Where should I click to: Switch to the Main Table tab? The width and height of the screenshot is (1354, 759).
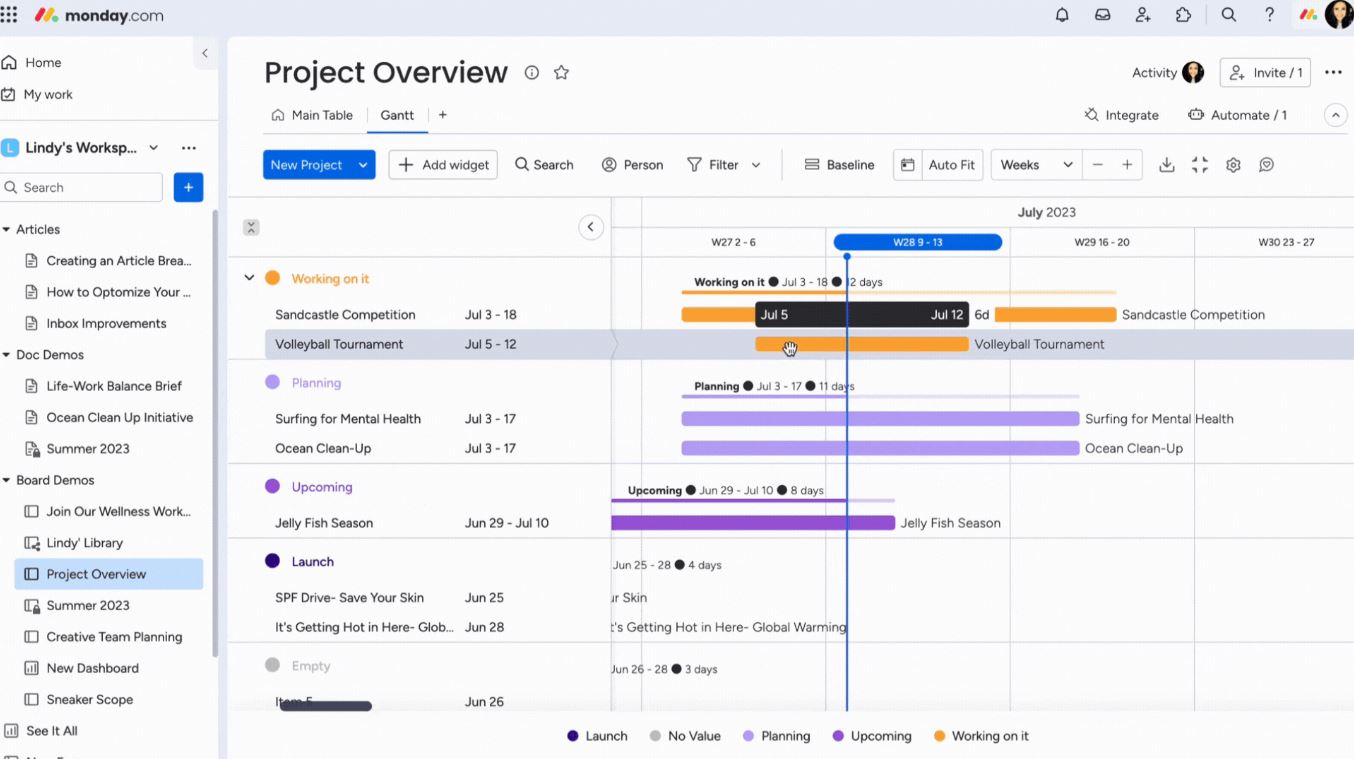[312, 115]
